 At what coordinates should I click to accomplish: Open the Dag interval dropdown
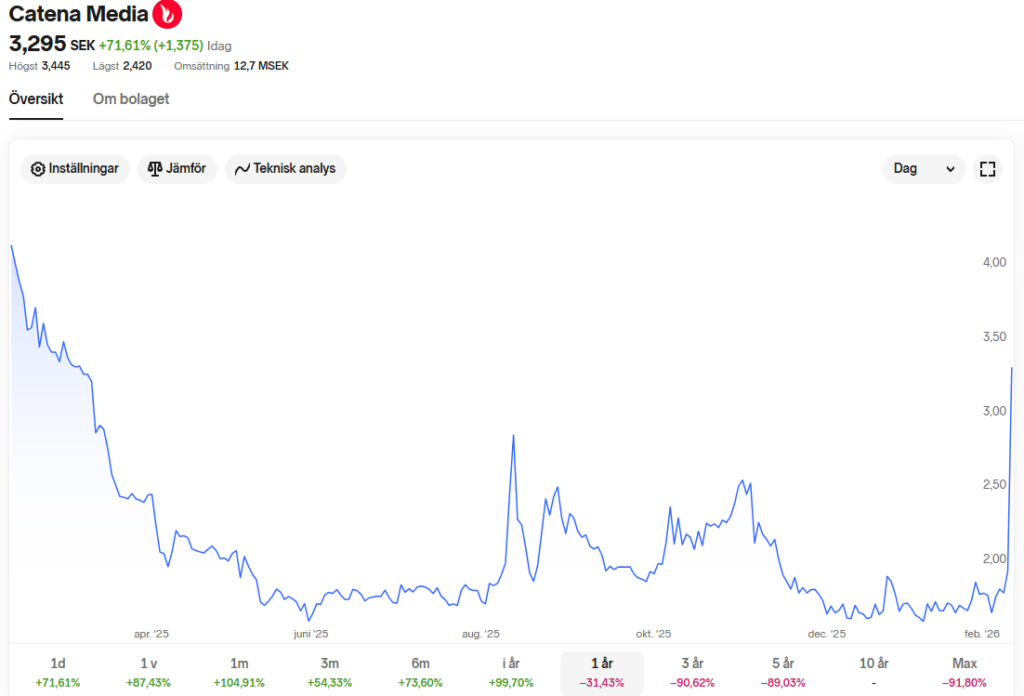924,169
